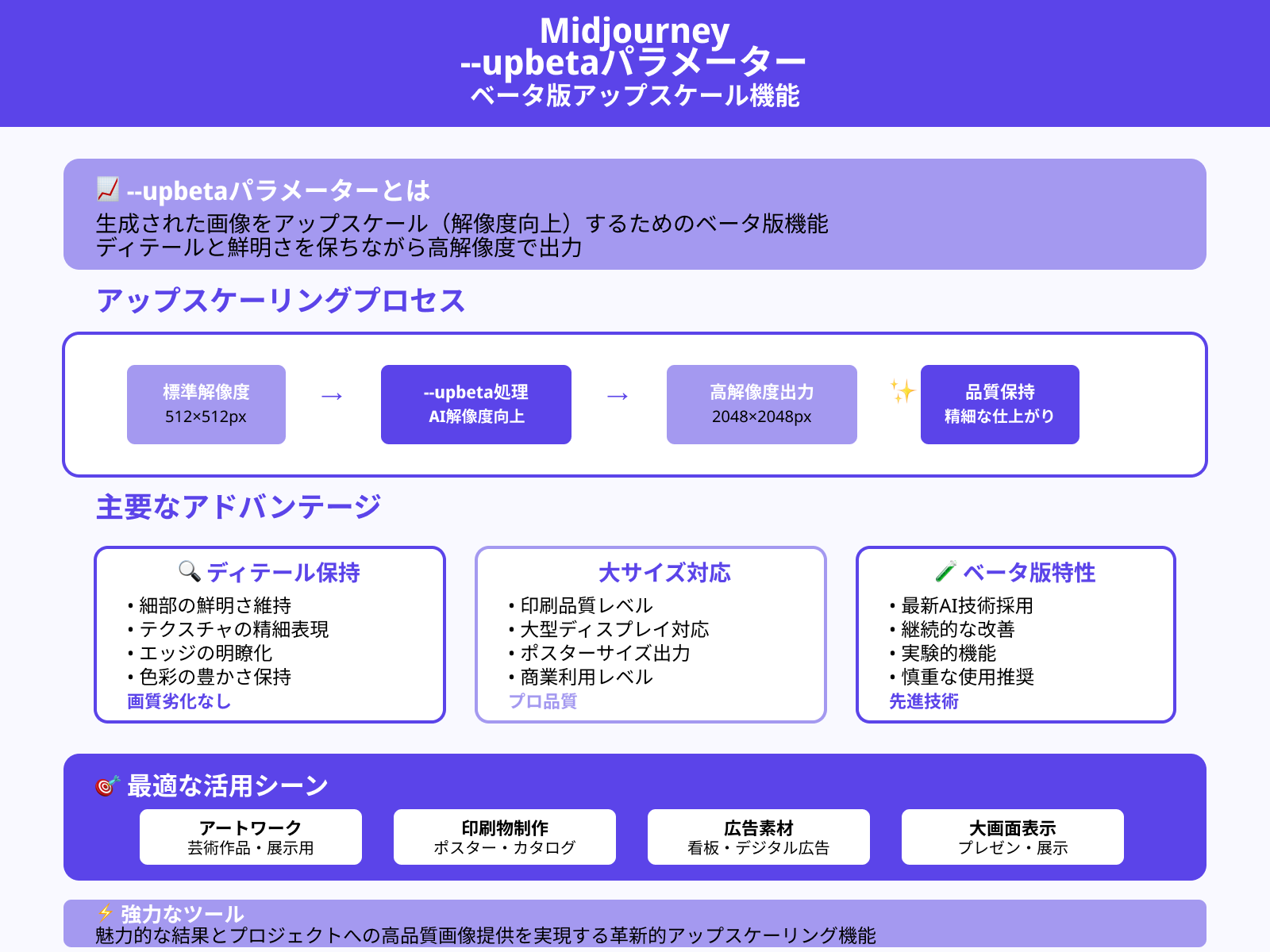The height and width of the screenshot is (952, 1270).
Task: Click 慎重な使用推奨 bullet
Action: point(962,678)
